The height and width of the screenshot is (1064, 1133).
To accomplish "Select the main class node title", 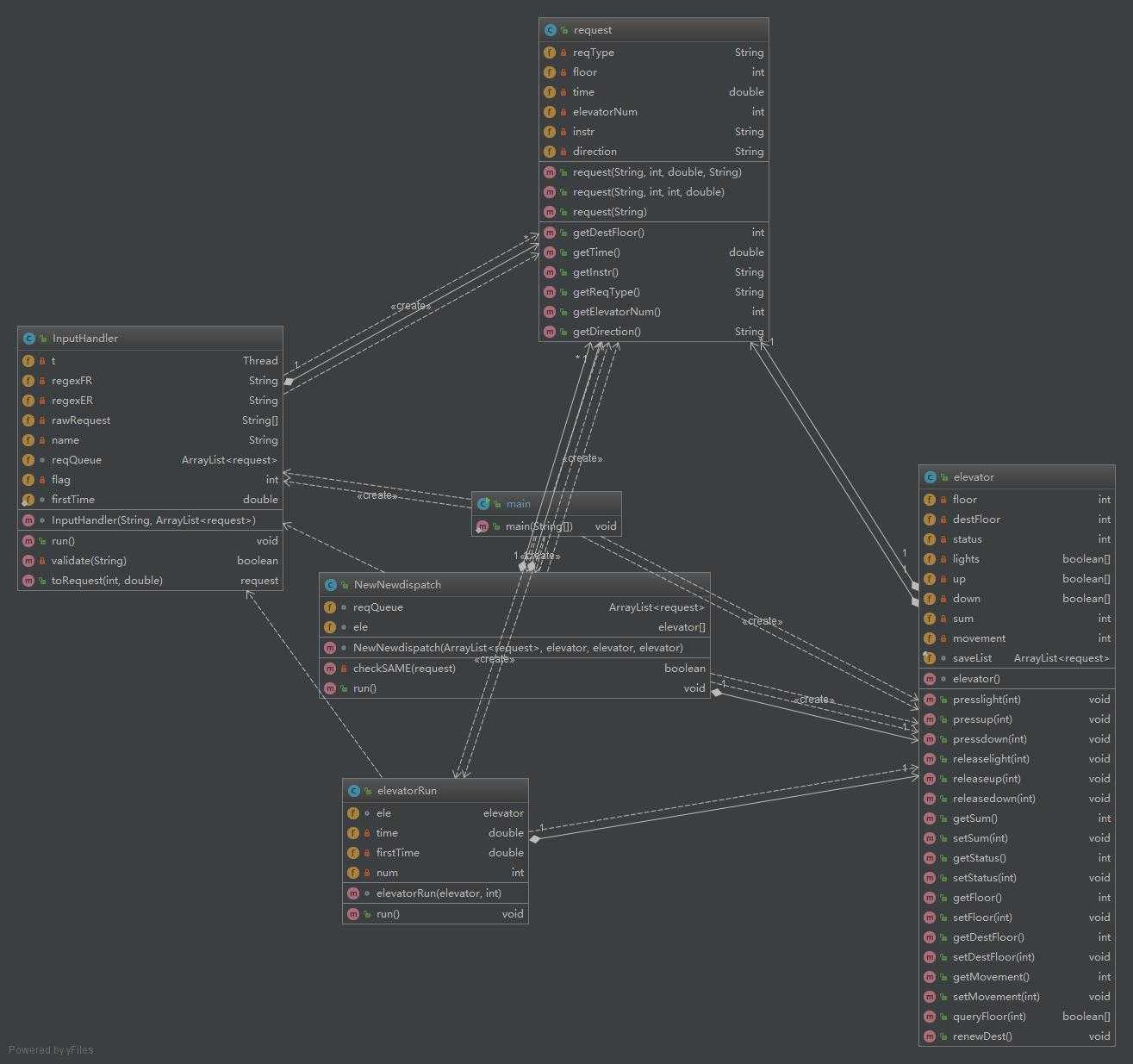I will point(519,504).
